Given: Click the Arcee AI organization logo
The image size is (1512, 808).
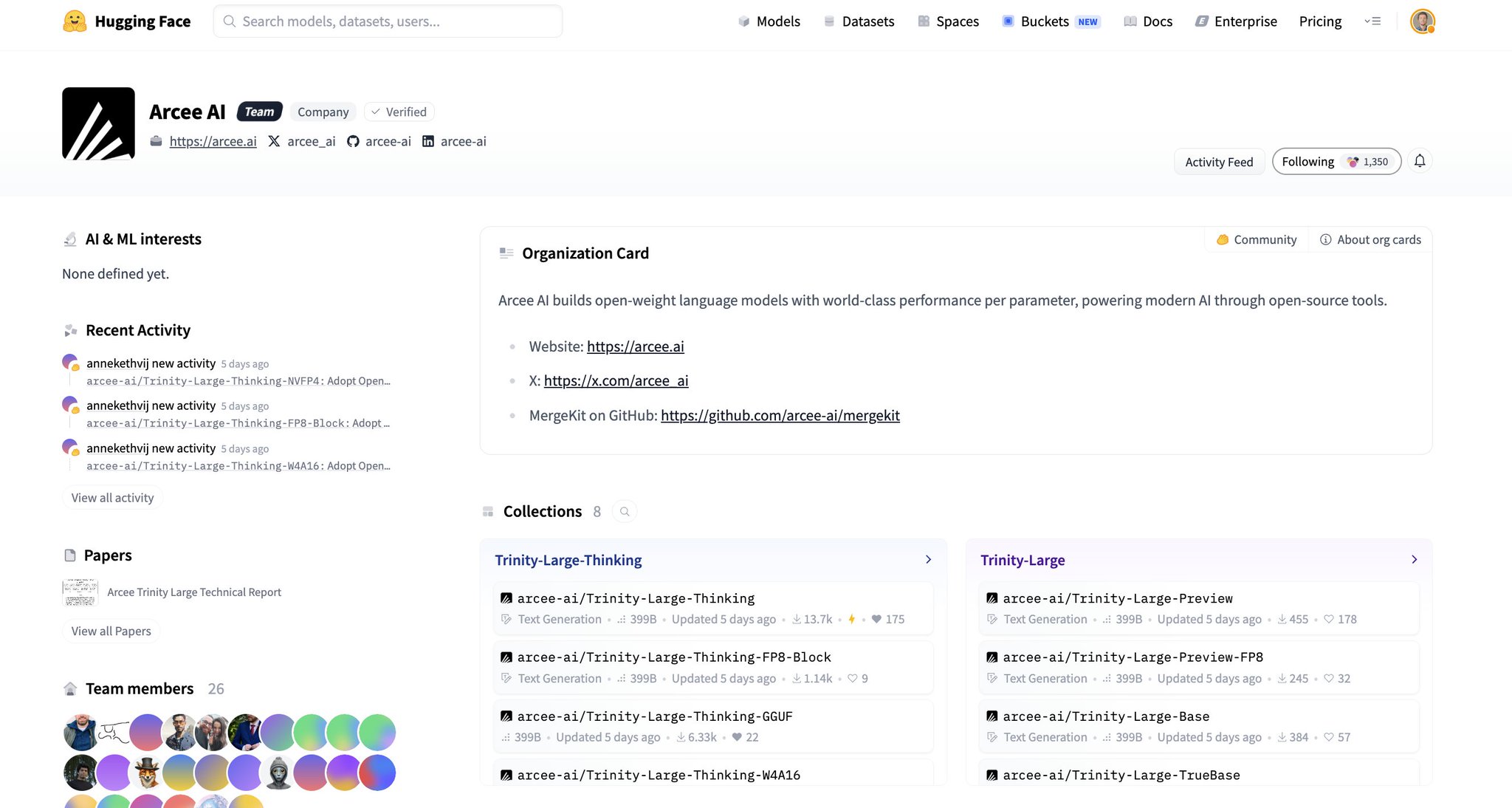Looking at the screenshot, I should pyautogui.click(x=98, y=123).
